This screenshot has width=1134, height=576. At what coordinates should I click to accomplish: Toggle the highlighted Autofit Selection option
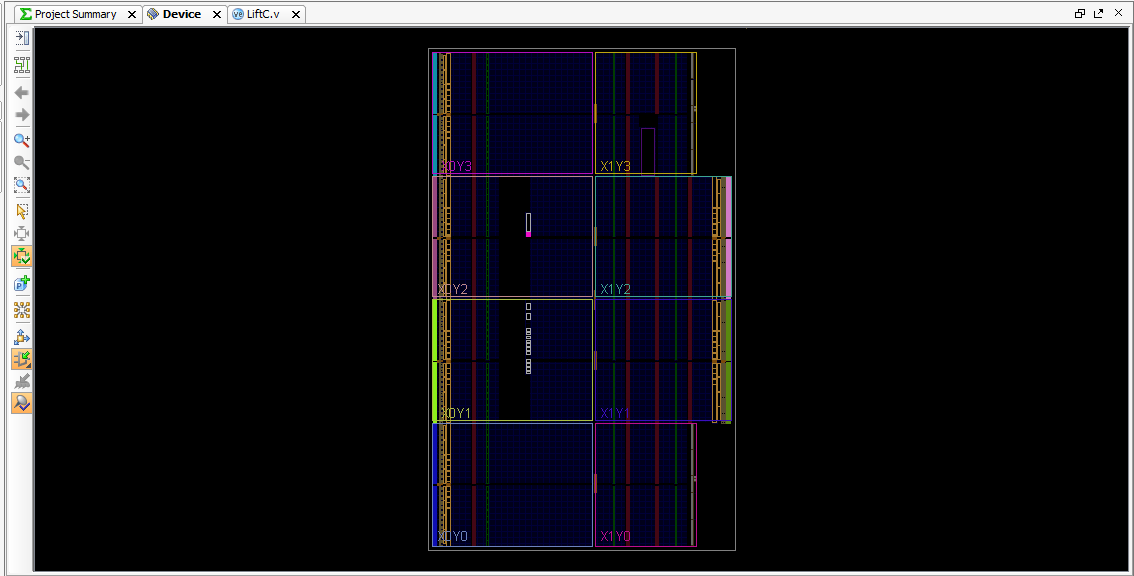[22, 256]
